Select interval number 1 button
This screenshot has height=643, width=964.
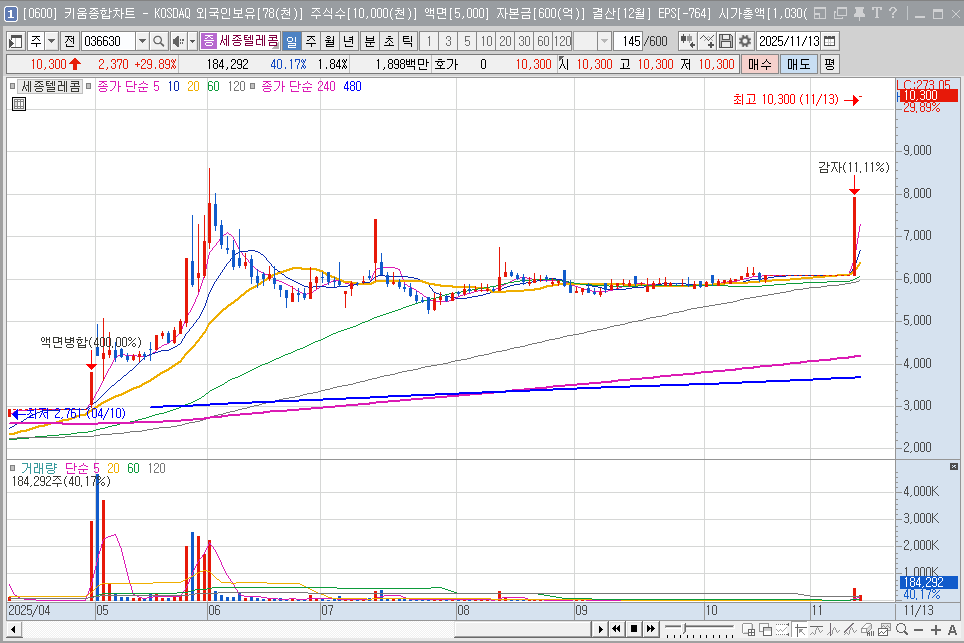429,41
